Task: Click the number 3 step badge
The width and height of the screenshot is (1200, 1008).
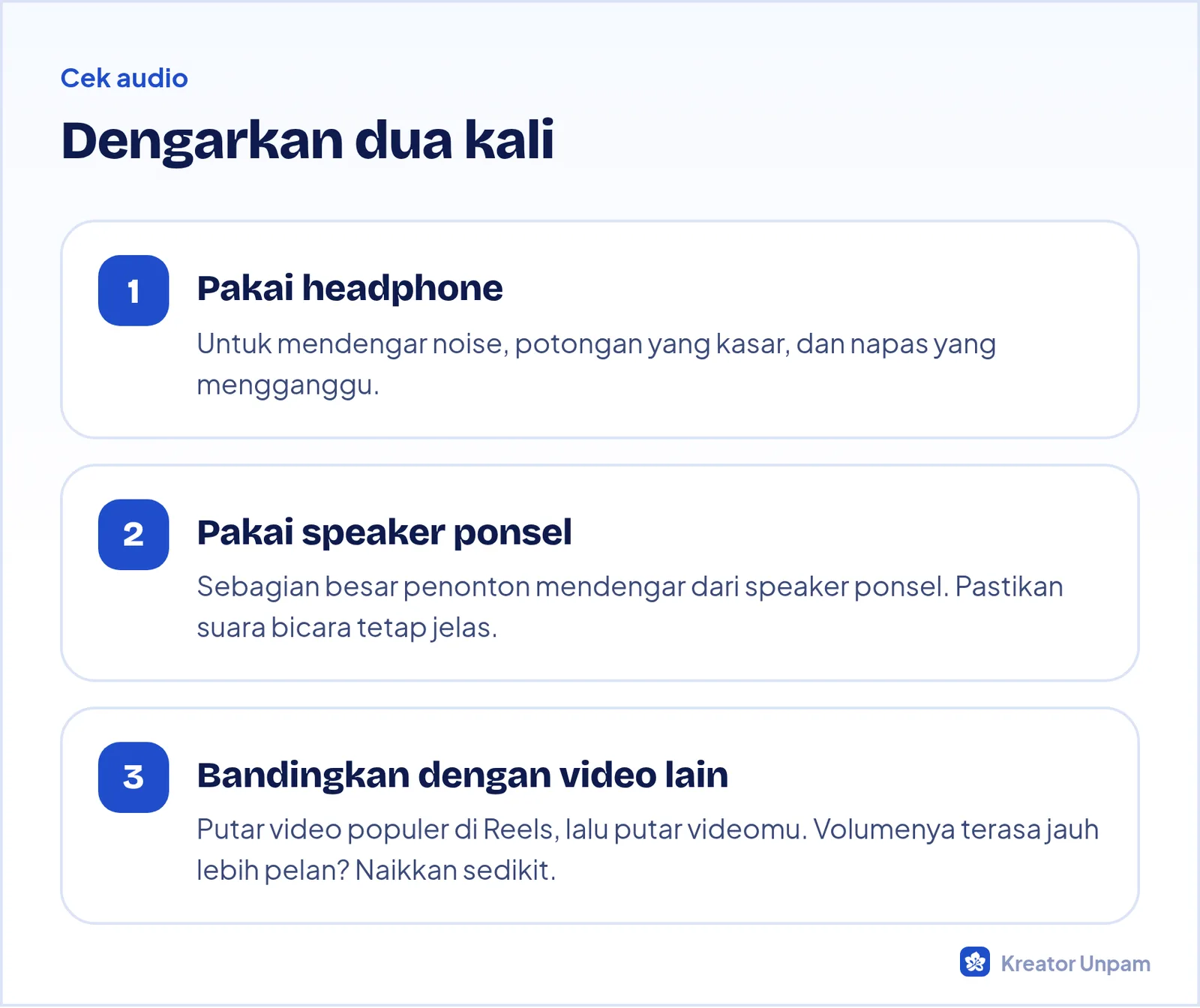Action: [x=133, y=777]
